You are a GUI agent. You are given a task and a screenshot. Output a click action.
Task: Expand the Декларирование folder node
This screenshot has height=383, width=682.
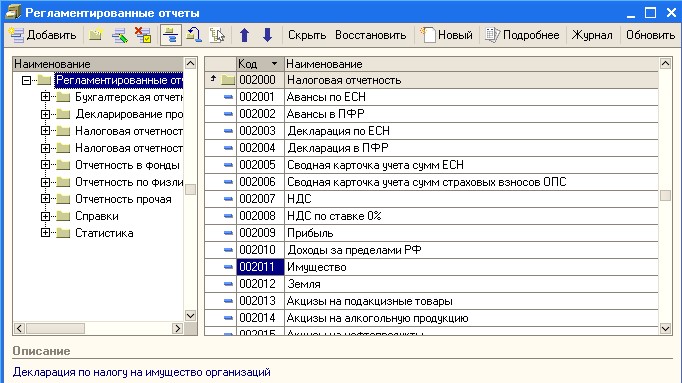(x=46, y=114)
